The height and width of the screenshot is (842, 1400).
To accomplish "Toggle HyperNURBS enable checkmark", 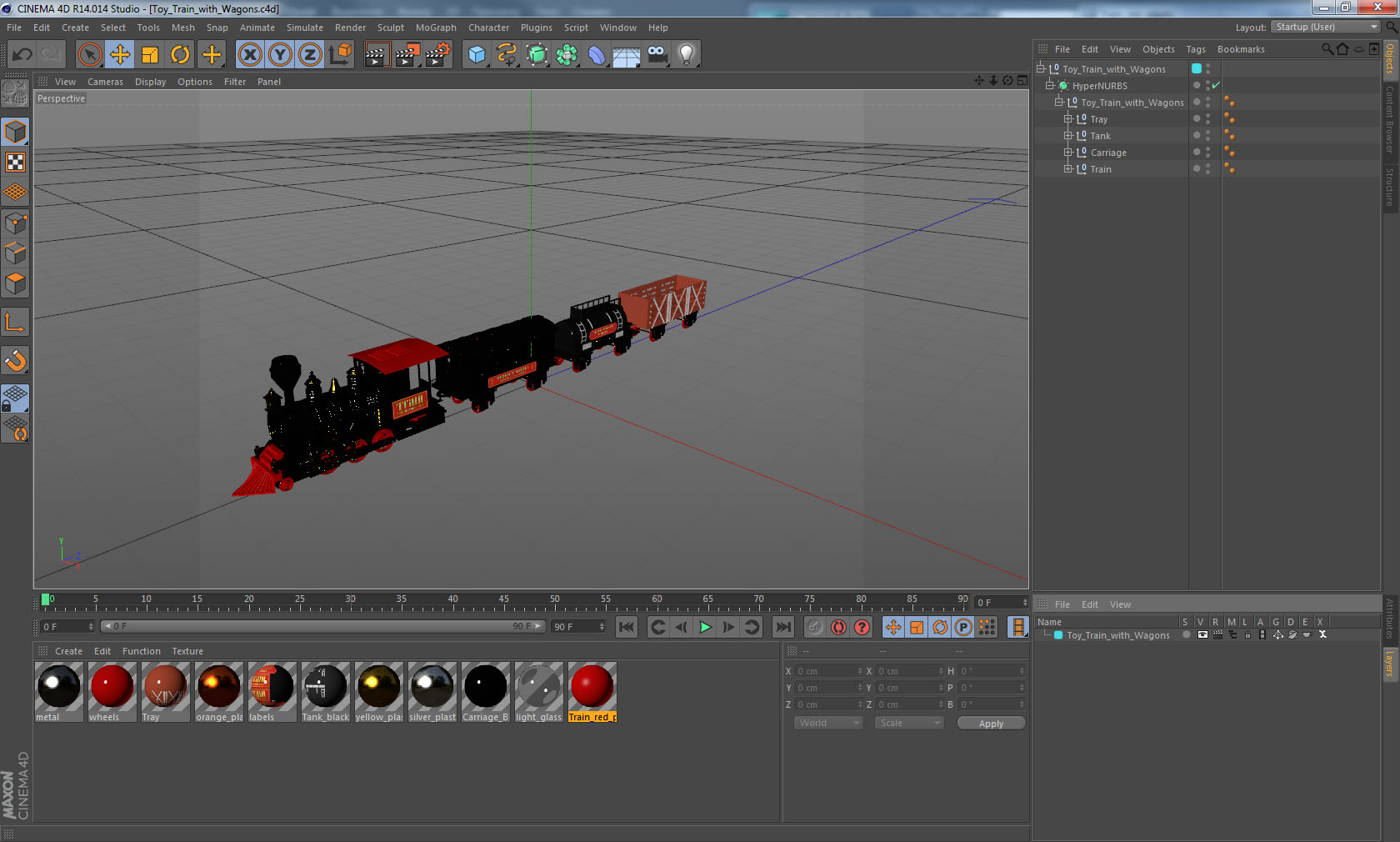I will [1216, 85].
